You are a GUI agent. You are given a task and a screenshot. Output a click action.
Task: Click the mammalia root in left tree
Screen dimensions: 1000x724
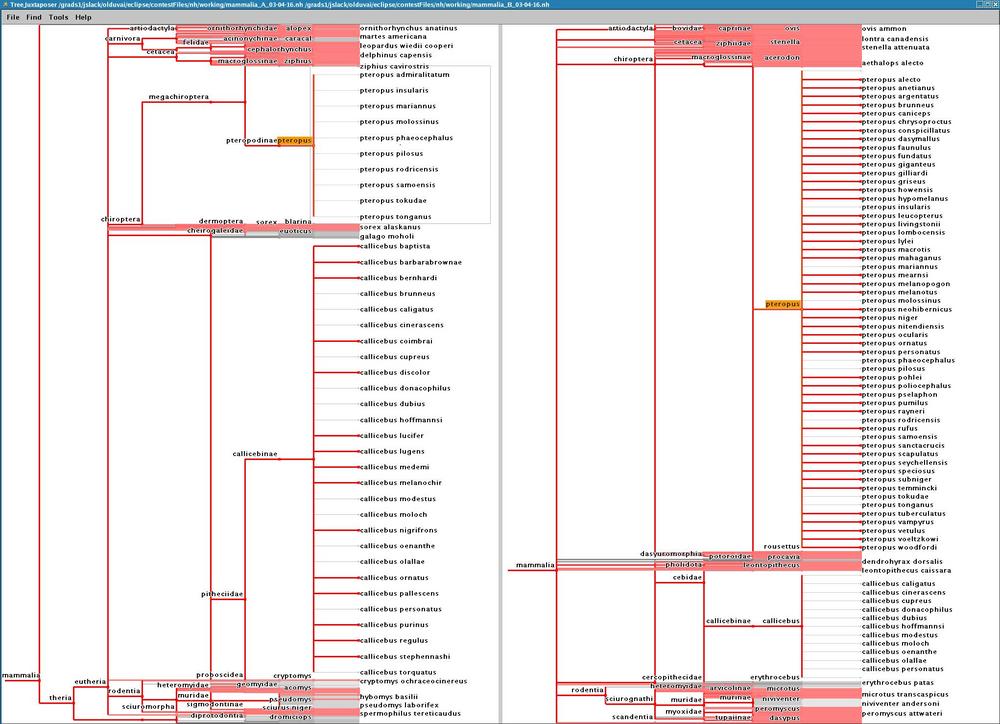[x=20, y=675]
